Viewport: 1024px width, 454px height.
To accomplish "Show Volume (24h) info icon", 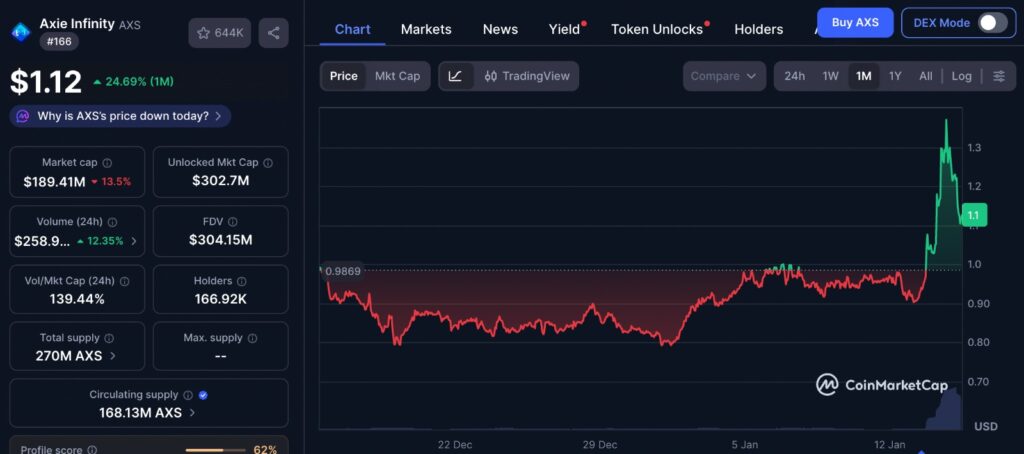I will [x=112, y=222].
